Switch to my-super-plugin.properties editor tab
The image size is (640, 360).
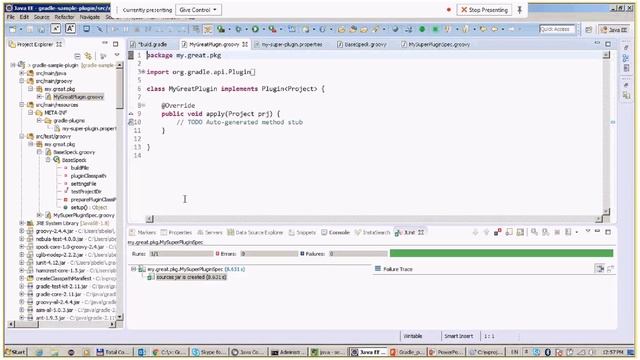291,44
